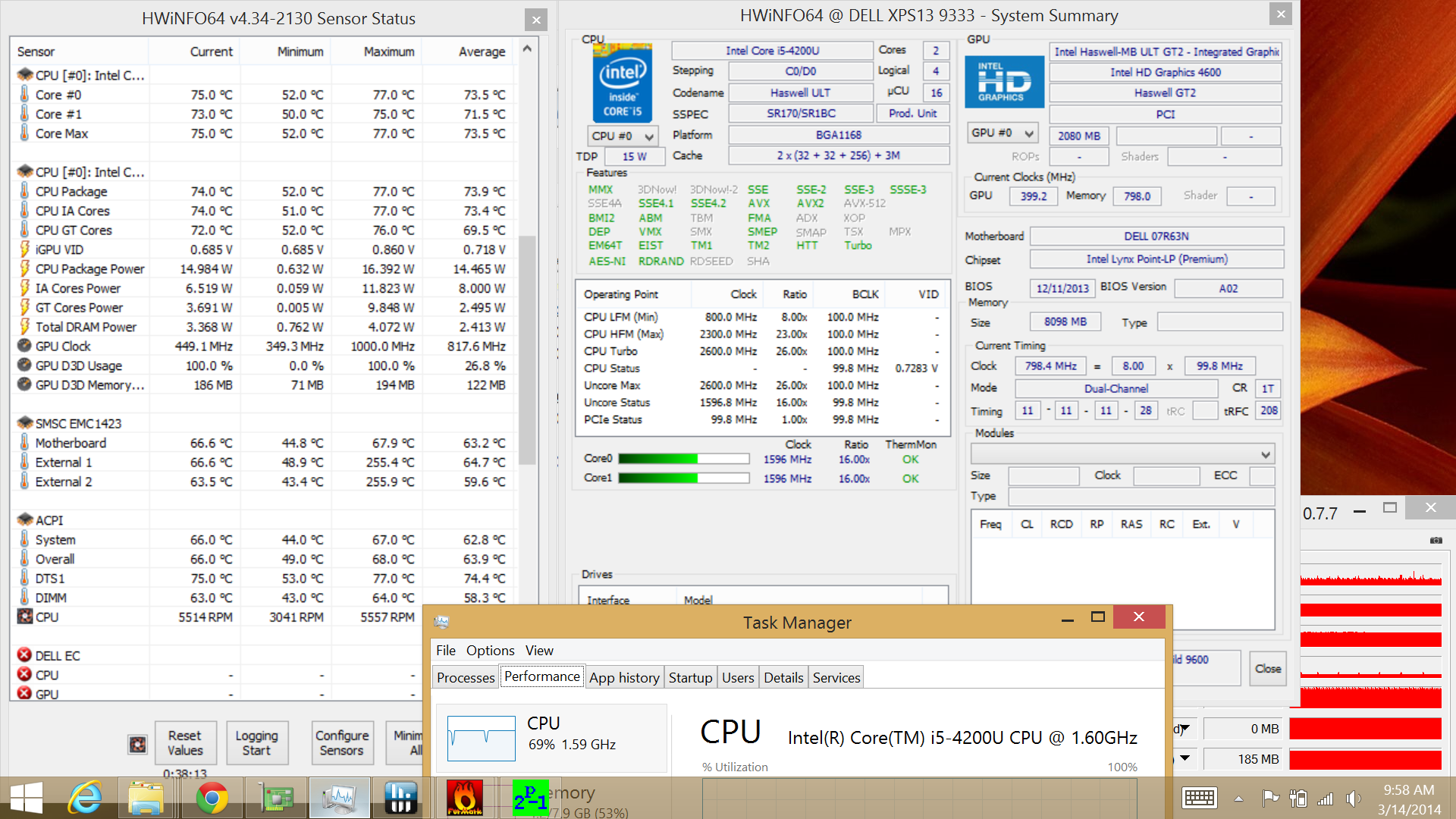Open Google Chrome from taskbar
Viewport: 1456px width, 819px height.
212,798
